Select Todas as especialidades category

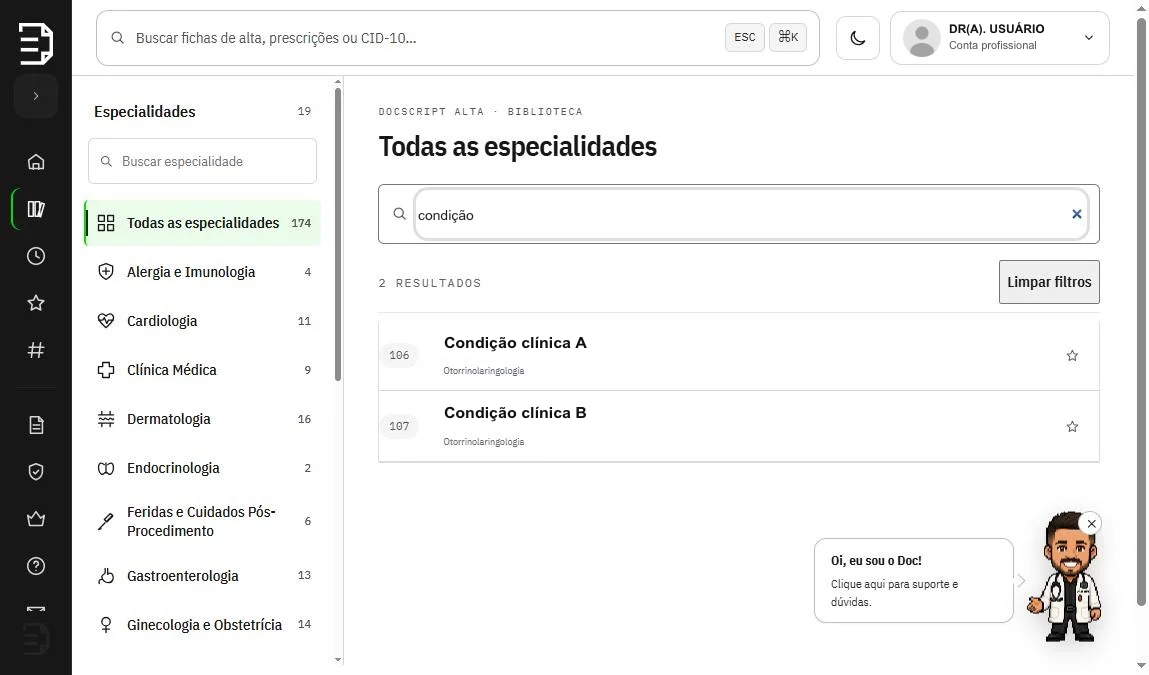pos(203,223)
